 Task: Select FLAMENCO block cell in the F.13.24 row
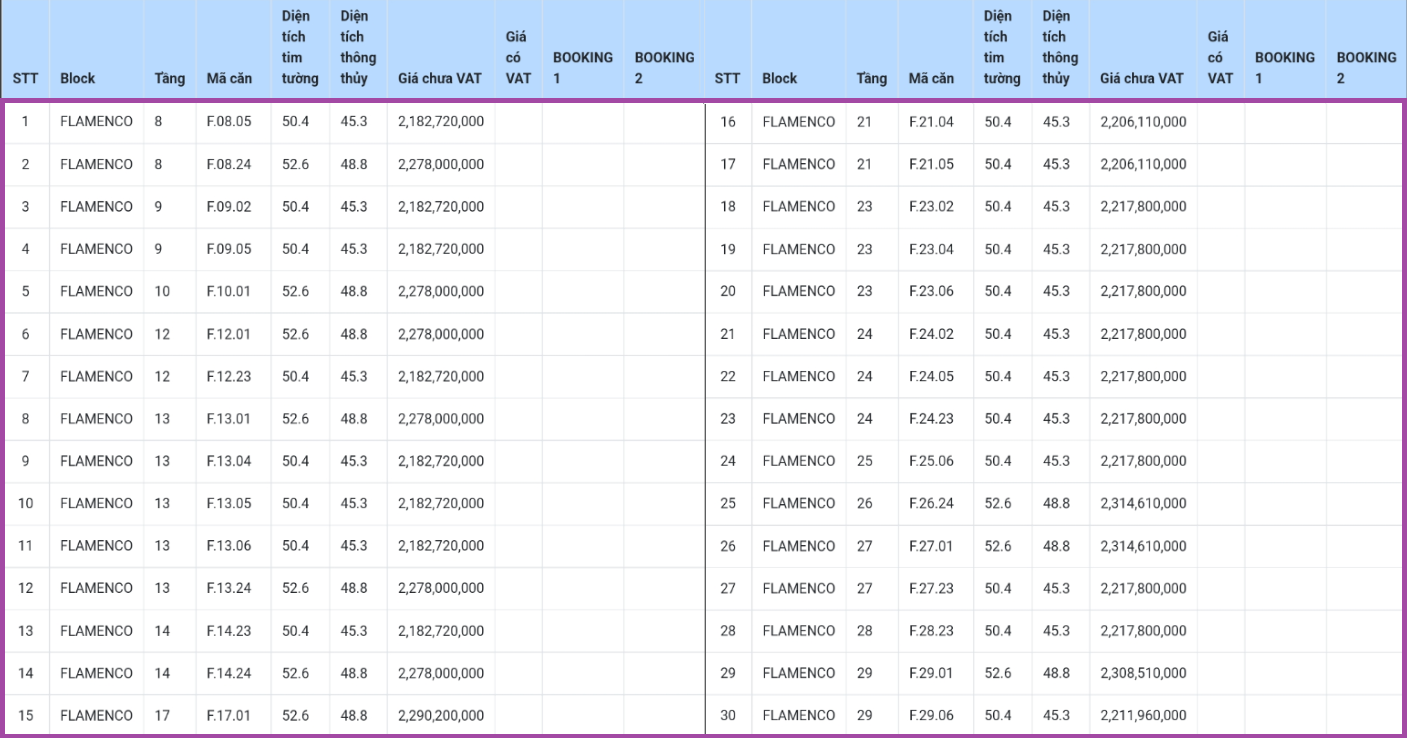[x=96, y=588]
